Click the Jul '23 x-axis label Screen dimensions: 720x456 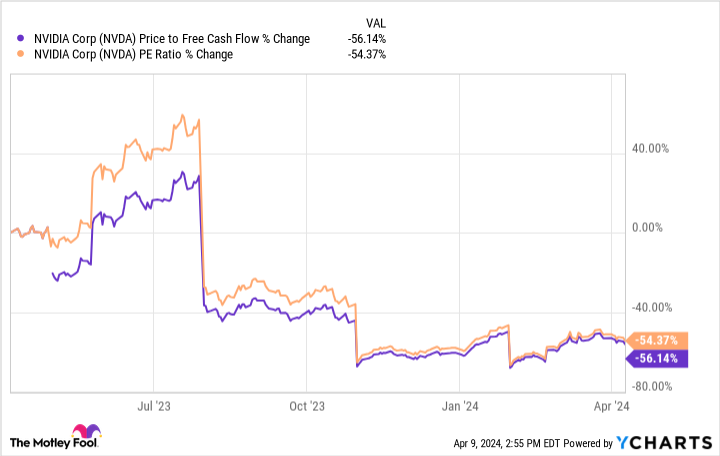point(152,406)
